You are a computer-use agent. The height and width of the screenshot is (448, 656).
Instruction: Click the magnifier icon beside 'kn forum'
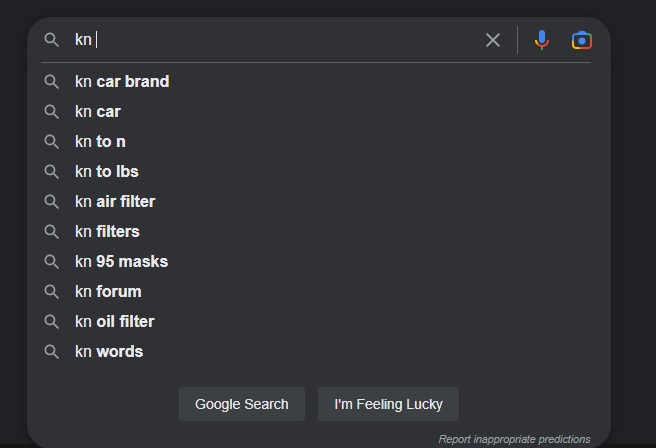coord(51,292)
